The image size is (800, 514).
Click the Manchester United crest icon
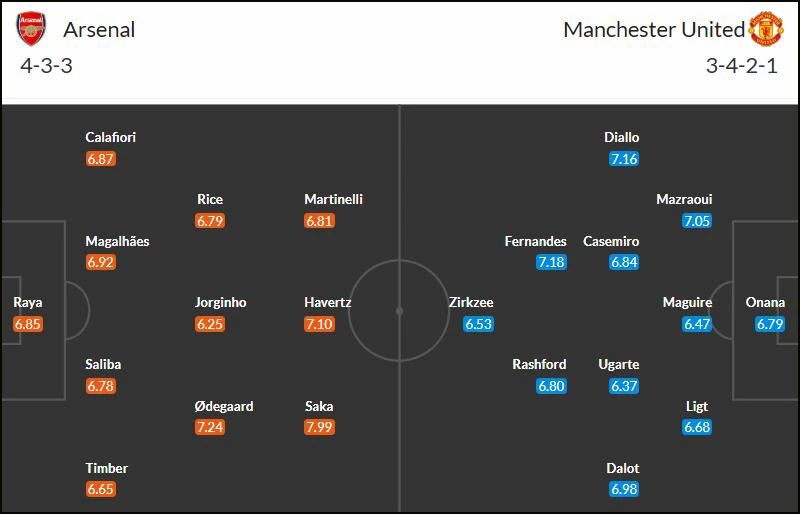(766, 29)
